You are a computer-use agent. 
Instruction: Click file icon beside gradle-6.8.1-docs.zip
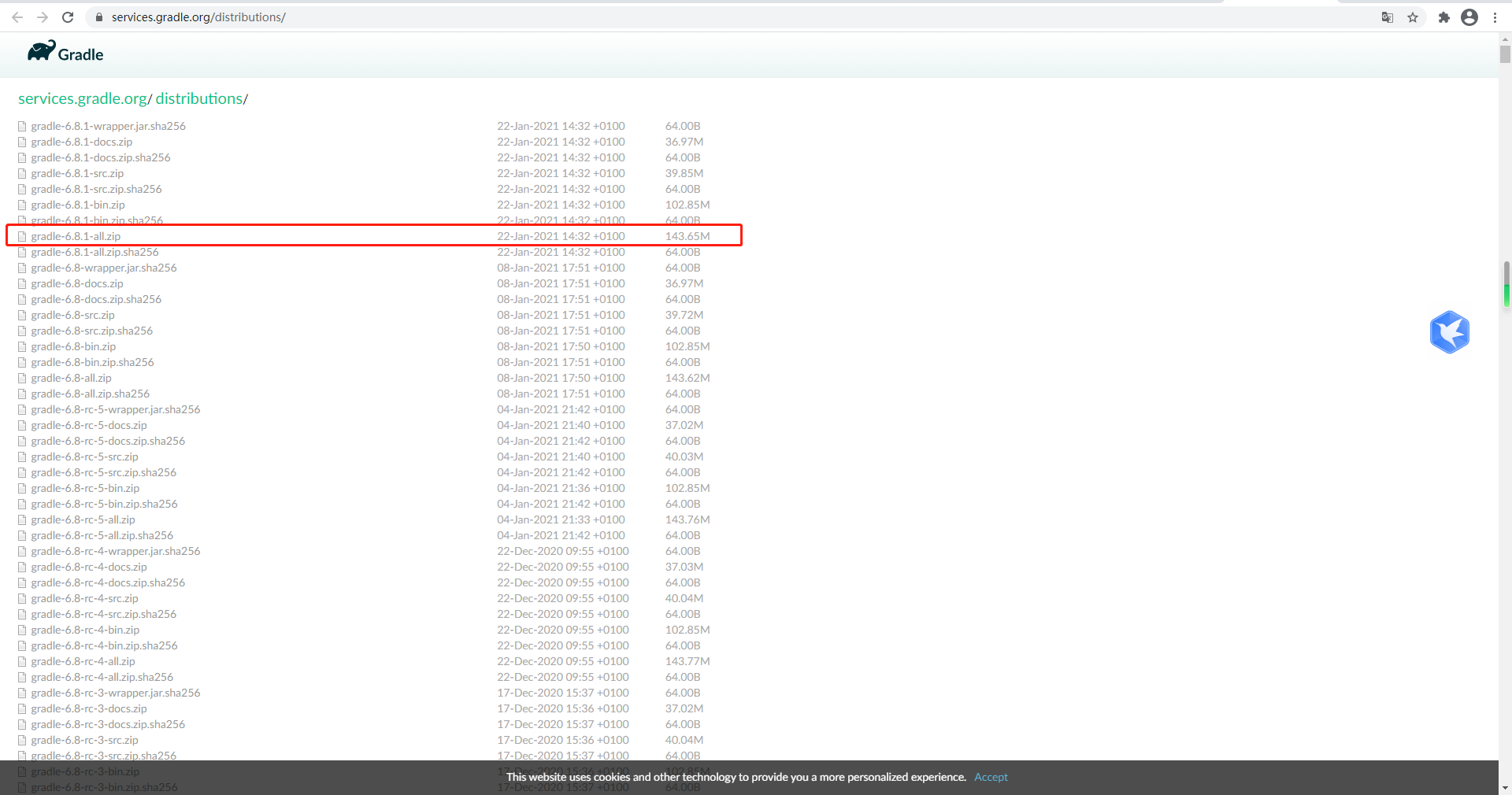(22, 142)
